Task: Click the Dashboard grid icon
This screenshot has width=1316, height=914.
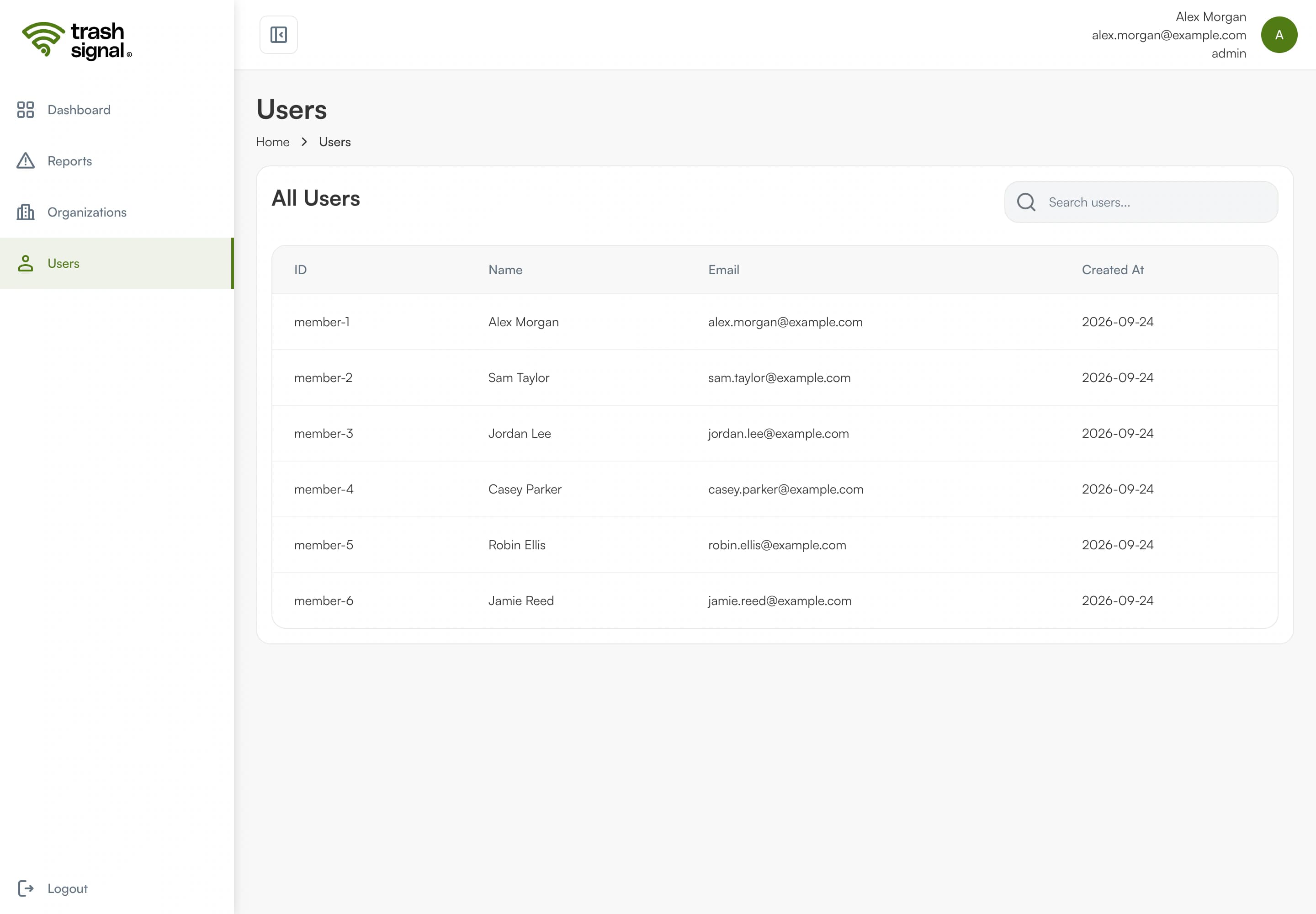Action: click(25, 109)
